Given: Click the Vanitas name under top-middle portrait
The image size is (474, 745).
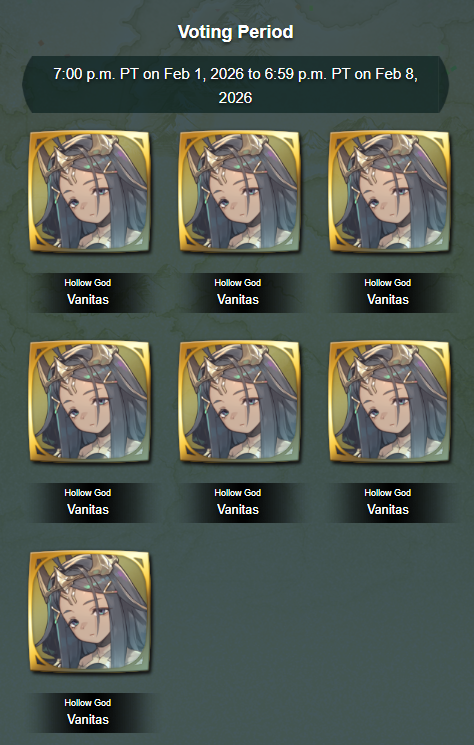Looking at the screenshot, I should pos(238,299).
